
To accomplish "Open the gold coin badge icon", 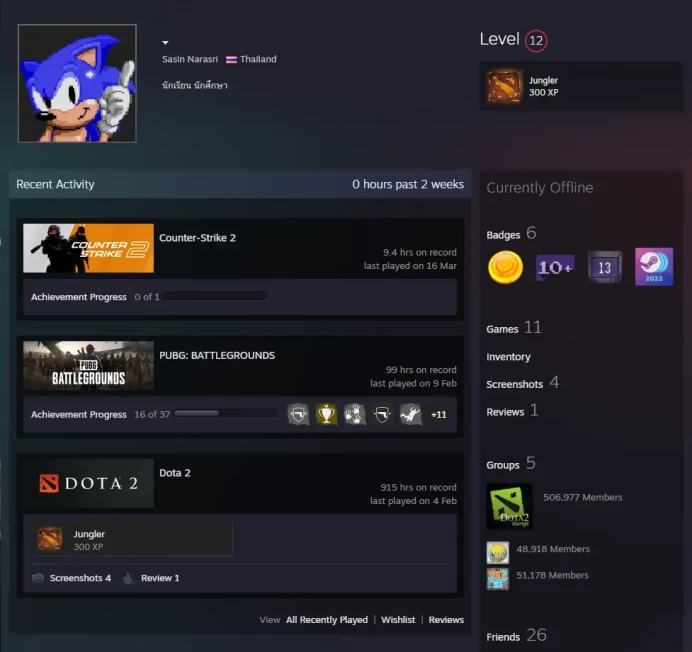I will coord(505,267).
